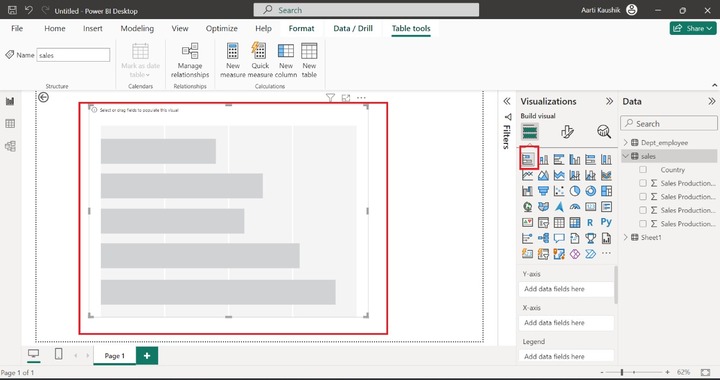Open the visual's More options ellipsis

[361, 97]
